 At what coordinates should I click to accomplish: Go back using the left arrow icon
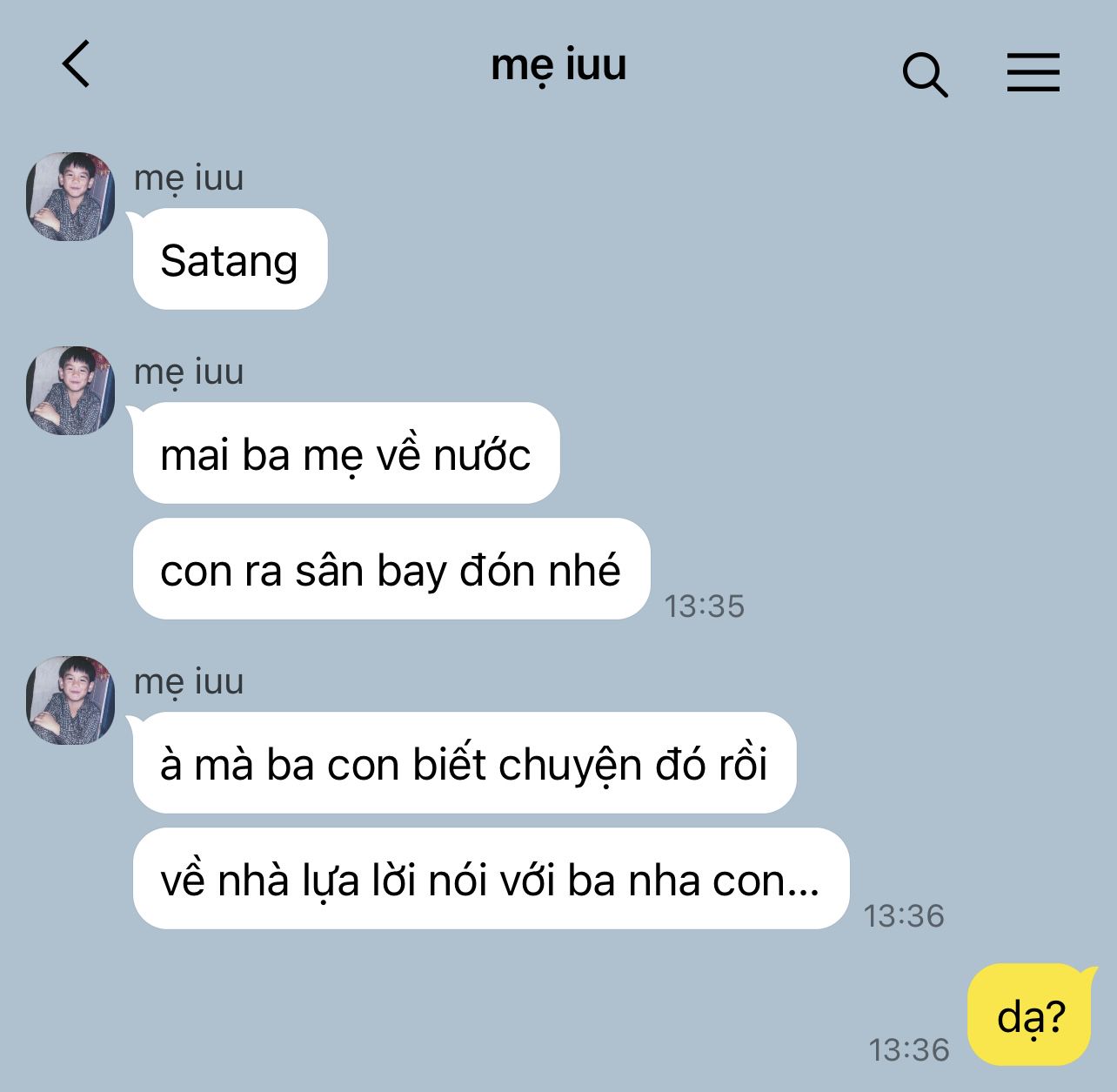point(77,64)
